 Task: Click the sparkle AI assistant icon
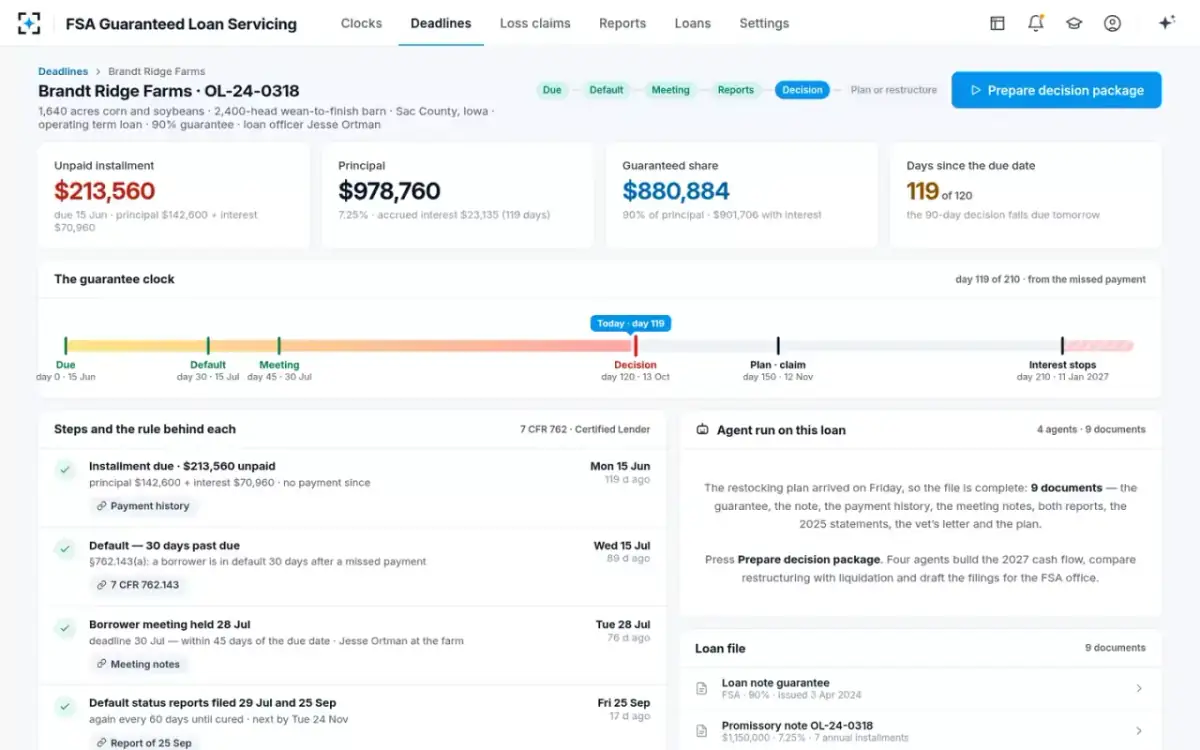click(x=1166, y=23)
